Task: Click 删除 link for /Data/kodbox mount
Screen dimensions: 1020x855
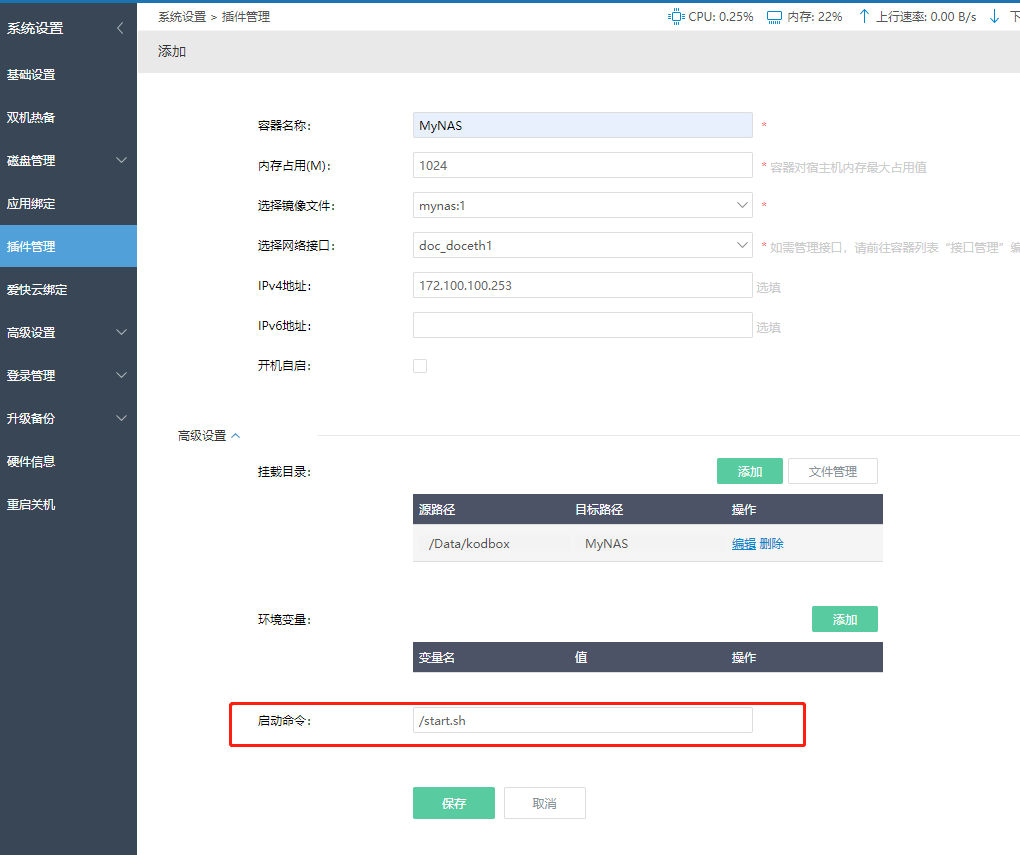Action: click(x=771, y=544)
